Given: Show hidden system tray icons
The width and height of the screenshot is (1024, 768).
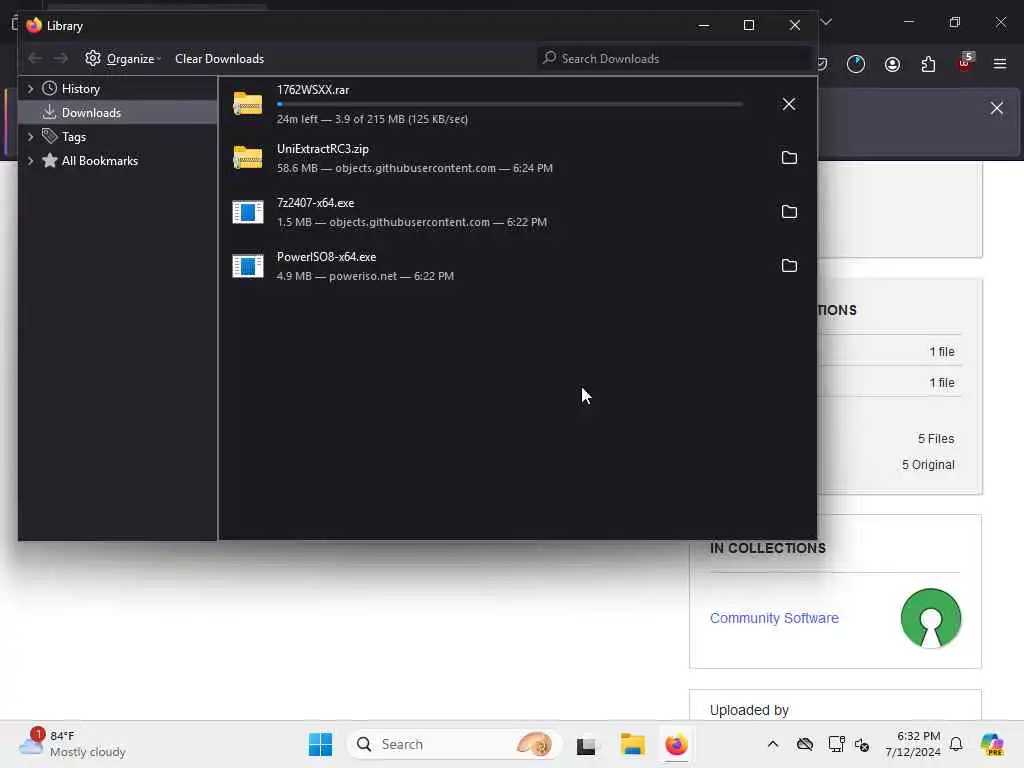Looking at the screenshot, I should 773,744.
